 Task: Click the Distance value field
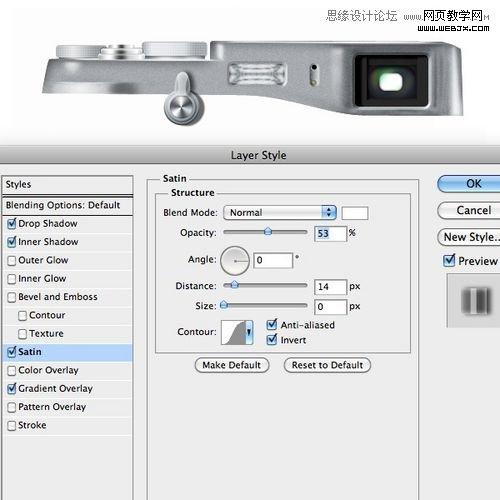coord(330,287)
